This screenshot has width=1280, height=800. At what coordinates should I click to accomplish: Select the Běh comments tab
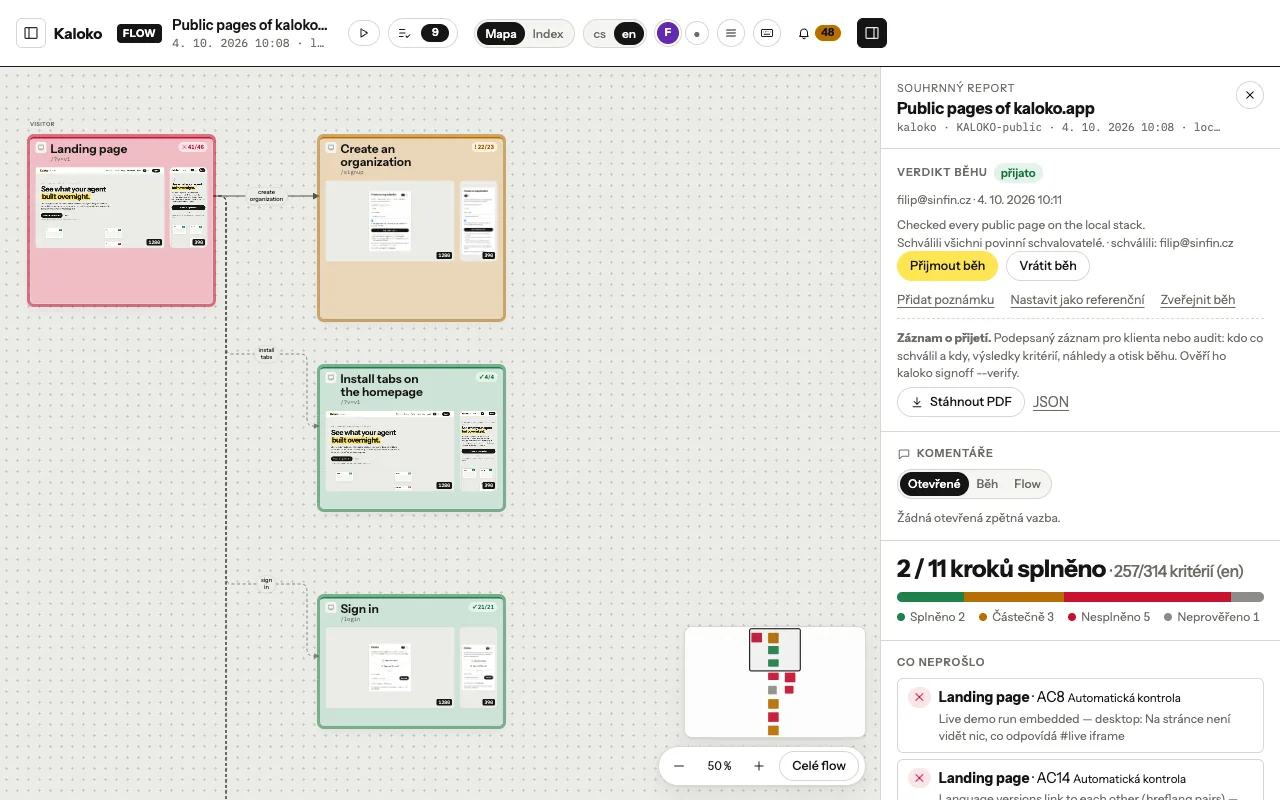coord(987,484)
